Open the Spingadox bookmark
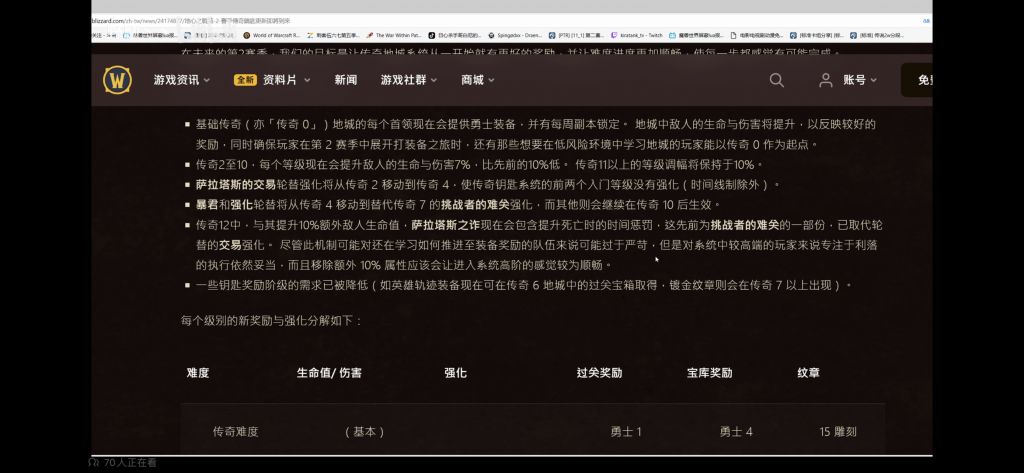1024x473 pixels. [515, 35]
